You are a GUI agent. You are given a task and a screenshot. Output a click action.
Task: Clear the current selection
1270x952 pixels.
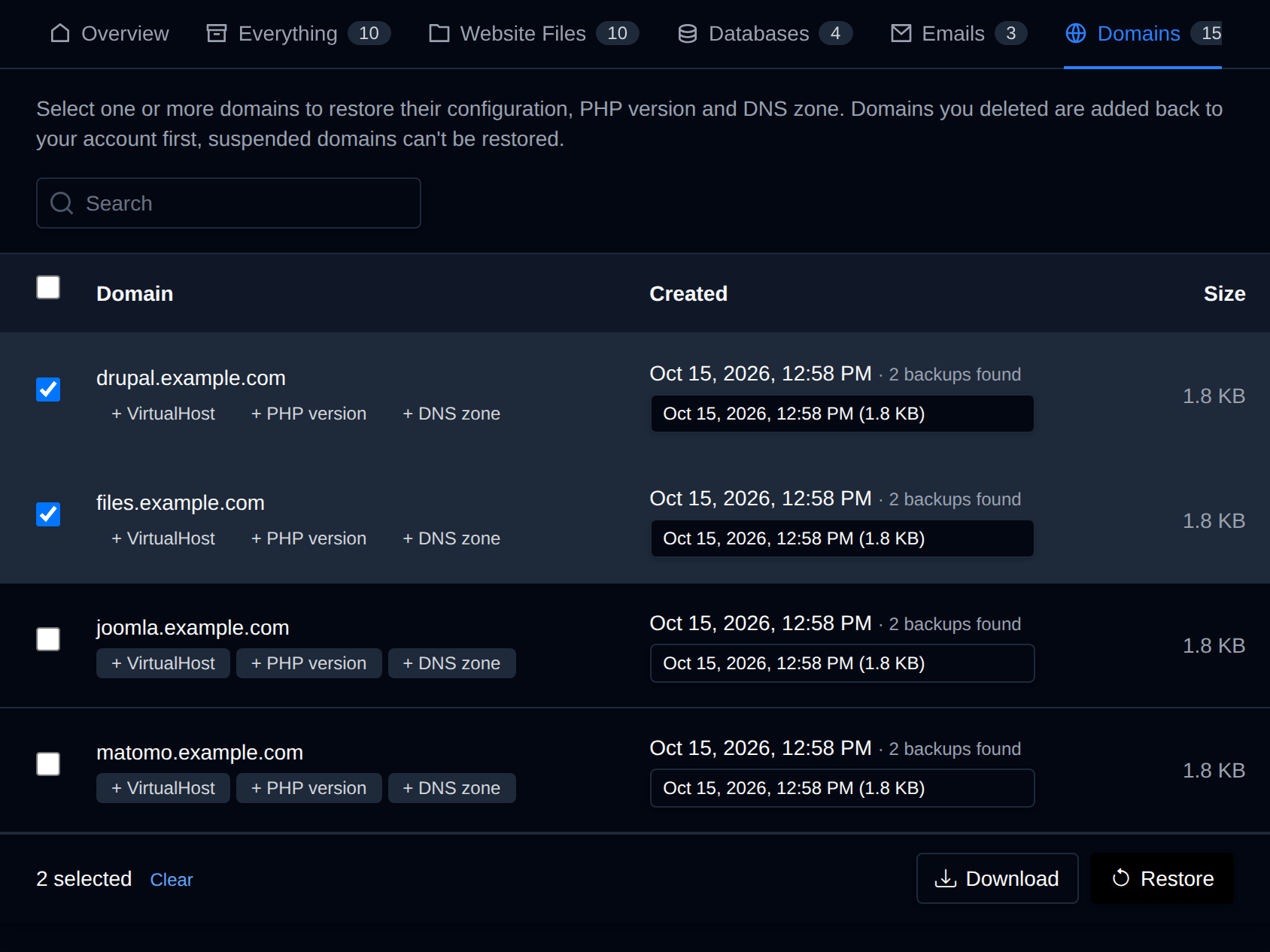tap(172, 880)
